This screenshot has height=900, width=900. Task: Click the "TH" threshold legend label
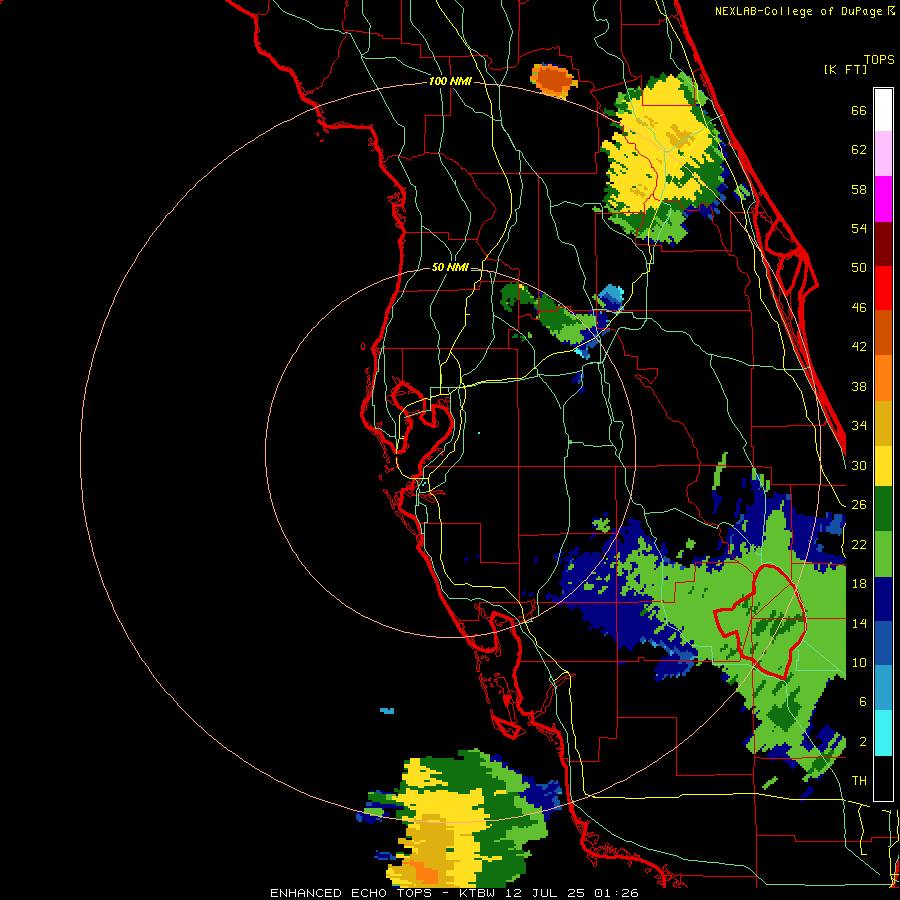click(x=859, y=781)
